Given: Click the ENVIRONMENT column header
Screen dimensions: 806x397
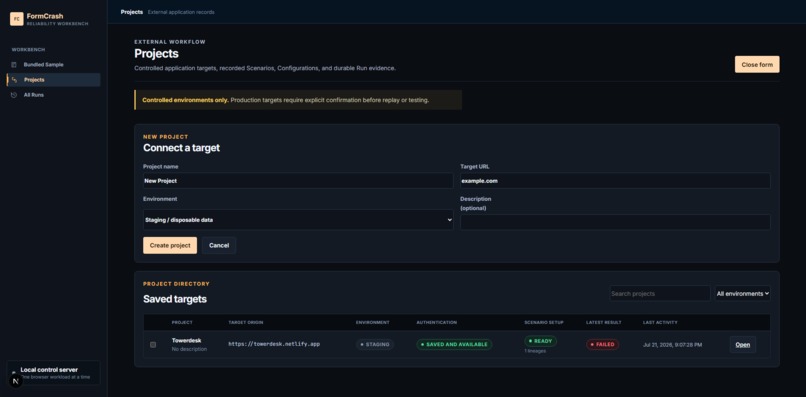Looking at the screenshot, I should pyautogui.click(x=373, y=322).
